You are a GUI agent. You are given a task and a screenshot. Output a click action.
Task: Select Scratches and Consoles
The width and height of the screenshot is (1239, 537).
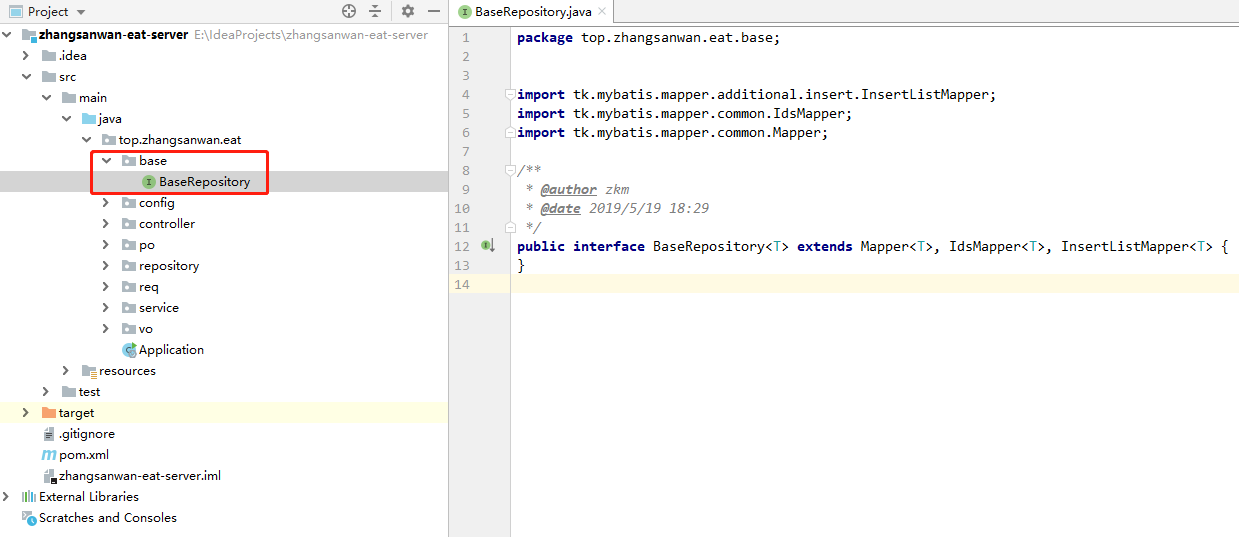108,517
